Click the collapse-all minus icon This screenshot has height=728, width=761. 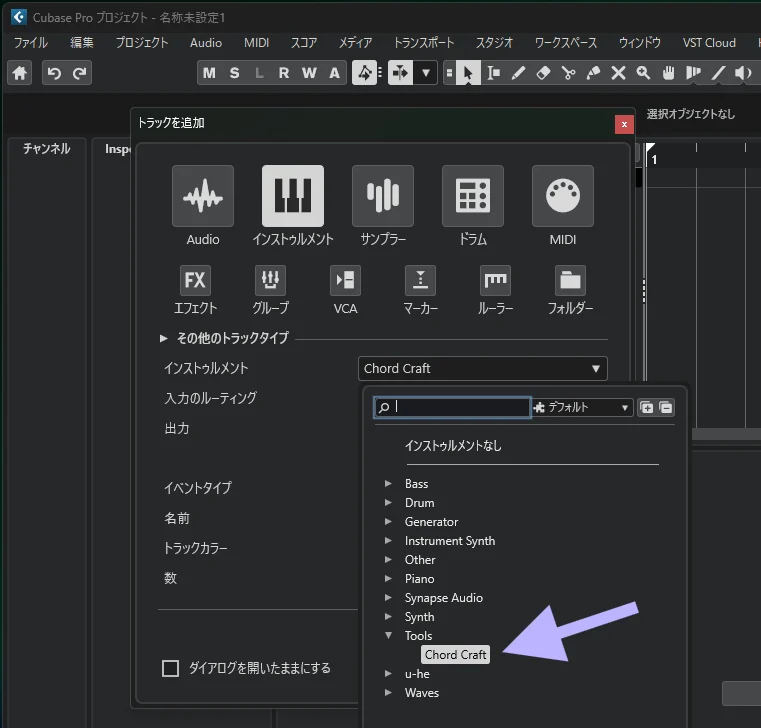click(x=666, y=407)
